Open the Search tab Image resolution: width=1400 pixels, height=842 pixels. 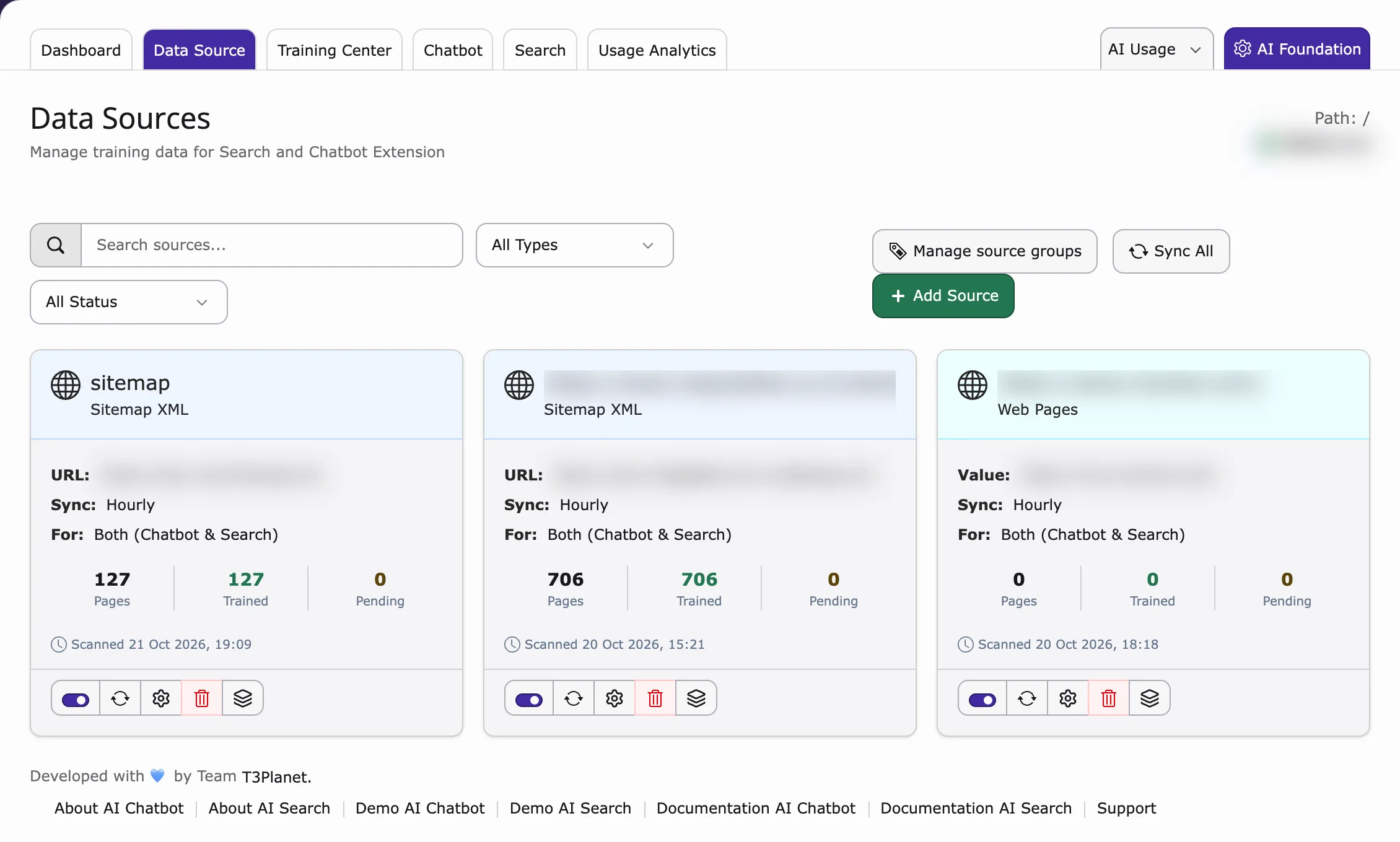tap(540, 50)
